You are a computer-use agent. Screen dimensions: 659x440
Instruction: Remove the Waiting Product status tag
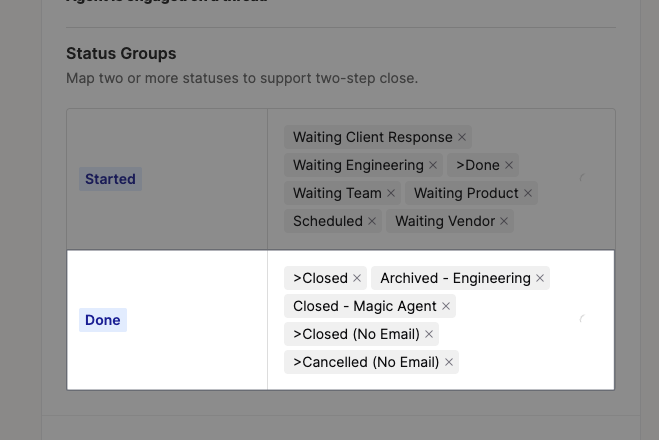pos(528,193)
